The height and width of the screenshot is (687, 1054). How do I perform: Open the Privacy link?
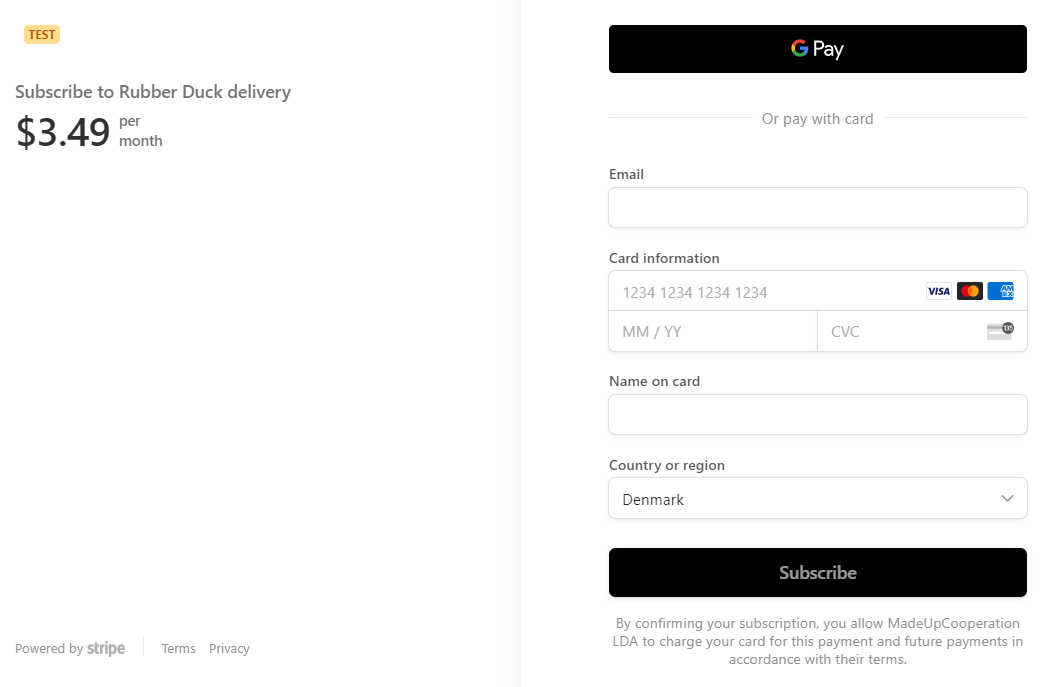click(x=229, y=648)
